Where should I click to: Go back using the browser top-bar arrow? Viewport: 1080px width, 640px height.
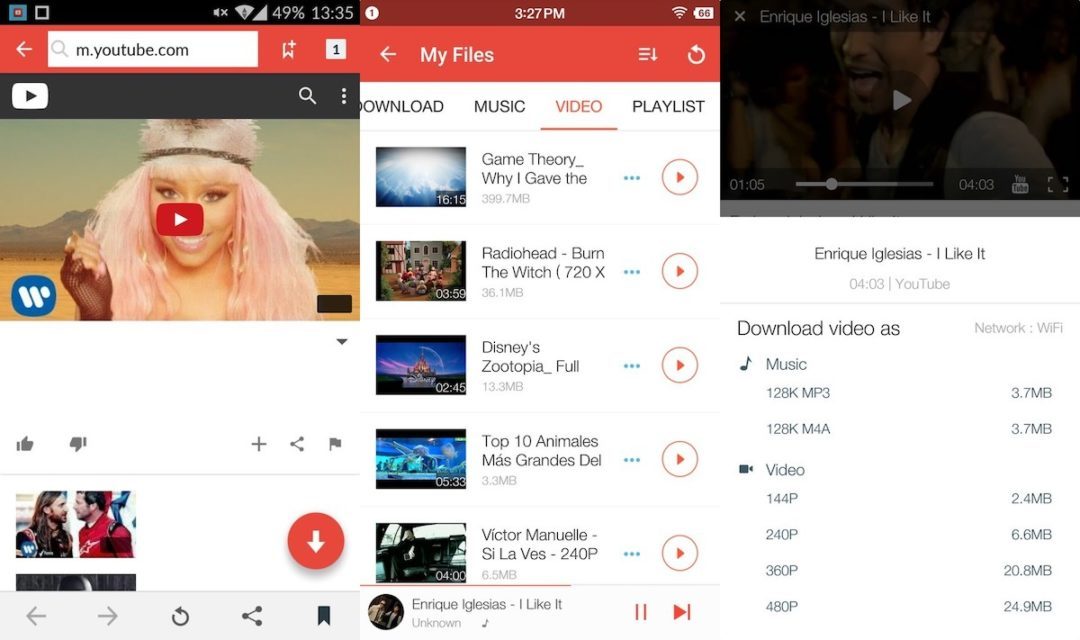[24, 49]
